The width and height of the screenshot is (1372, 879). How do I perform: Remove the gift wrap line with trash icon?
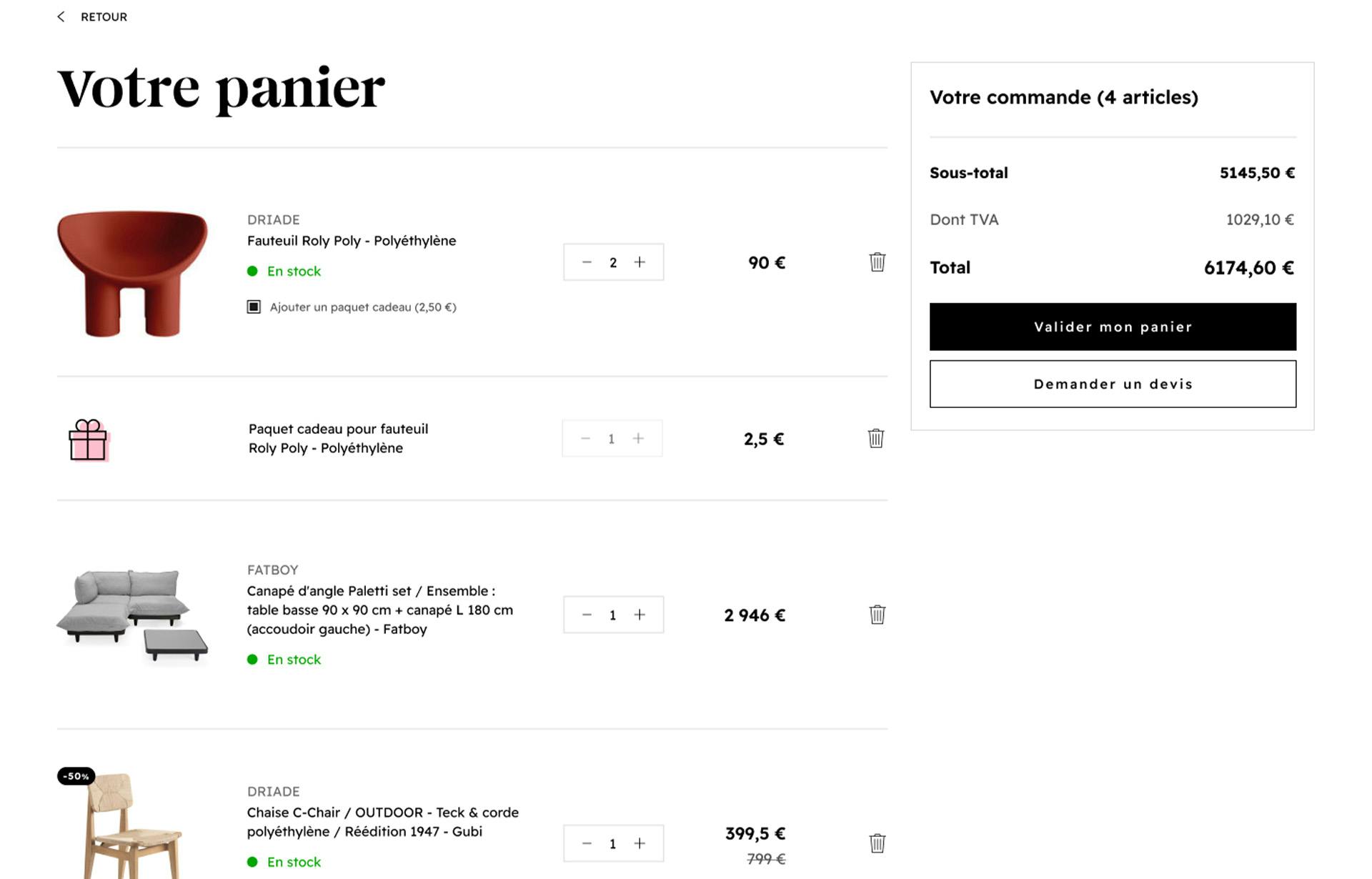click(x=875, y=438)
